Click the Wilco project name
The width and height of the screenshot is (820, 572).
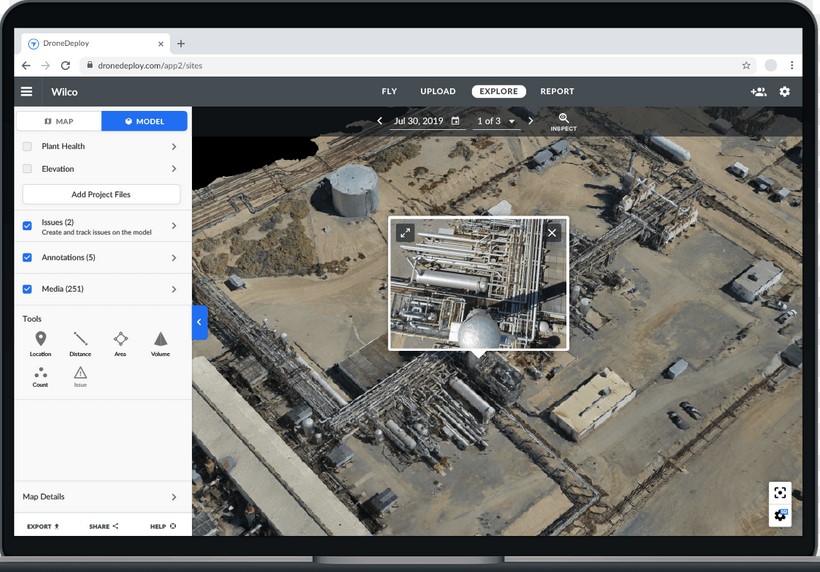(64, 92)
